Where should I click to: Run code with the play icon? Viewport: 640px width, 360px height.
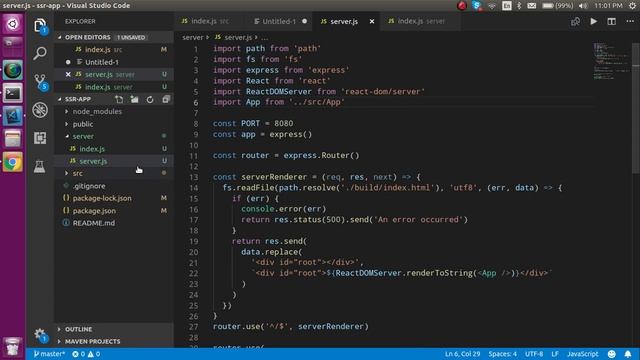(593, 21)
